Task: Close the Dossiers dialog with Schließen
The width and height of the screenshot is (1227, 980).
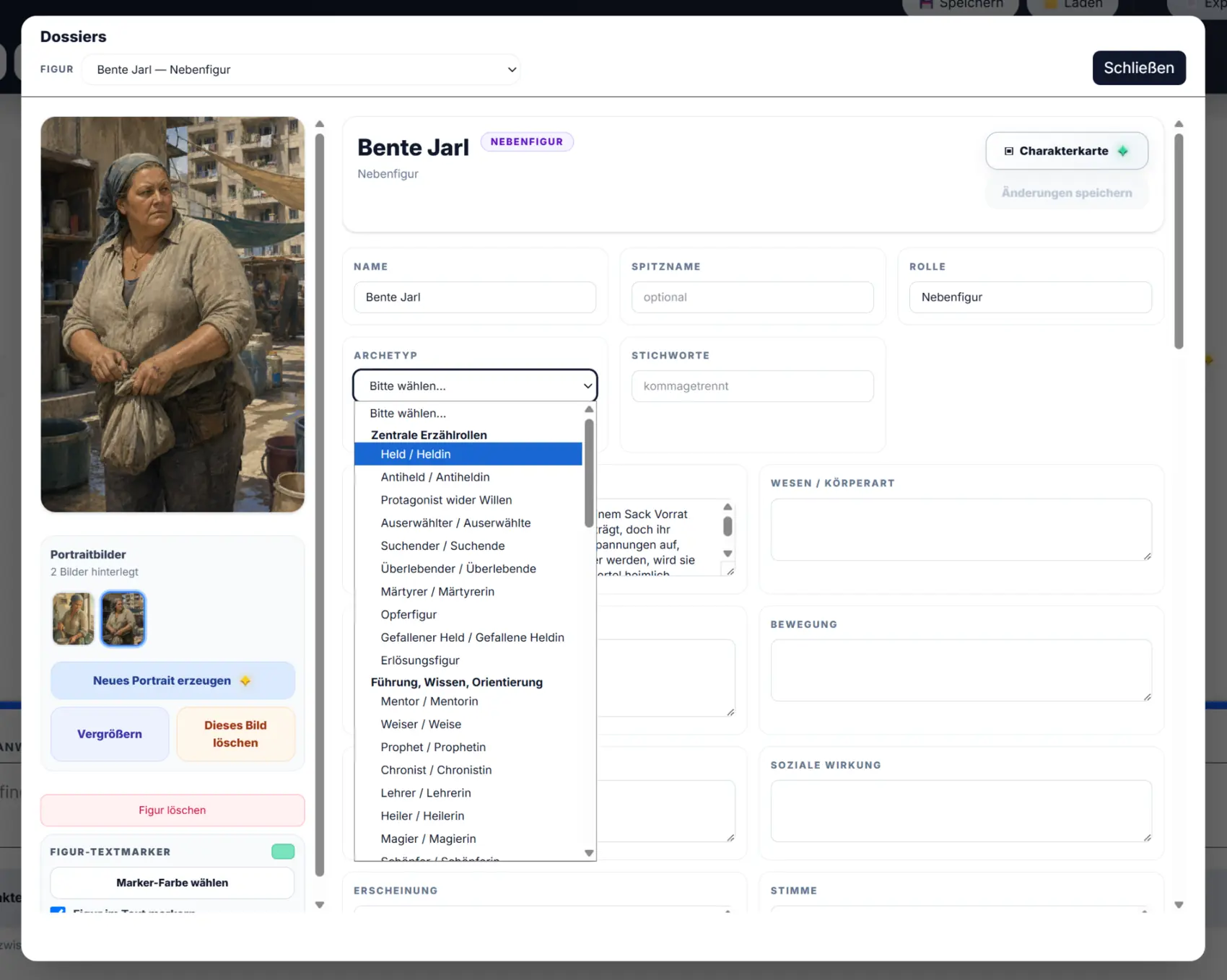Action: tap(1138, 68)
